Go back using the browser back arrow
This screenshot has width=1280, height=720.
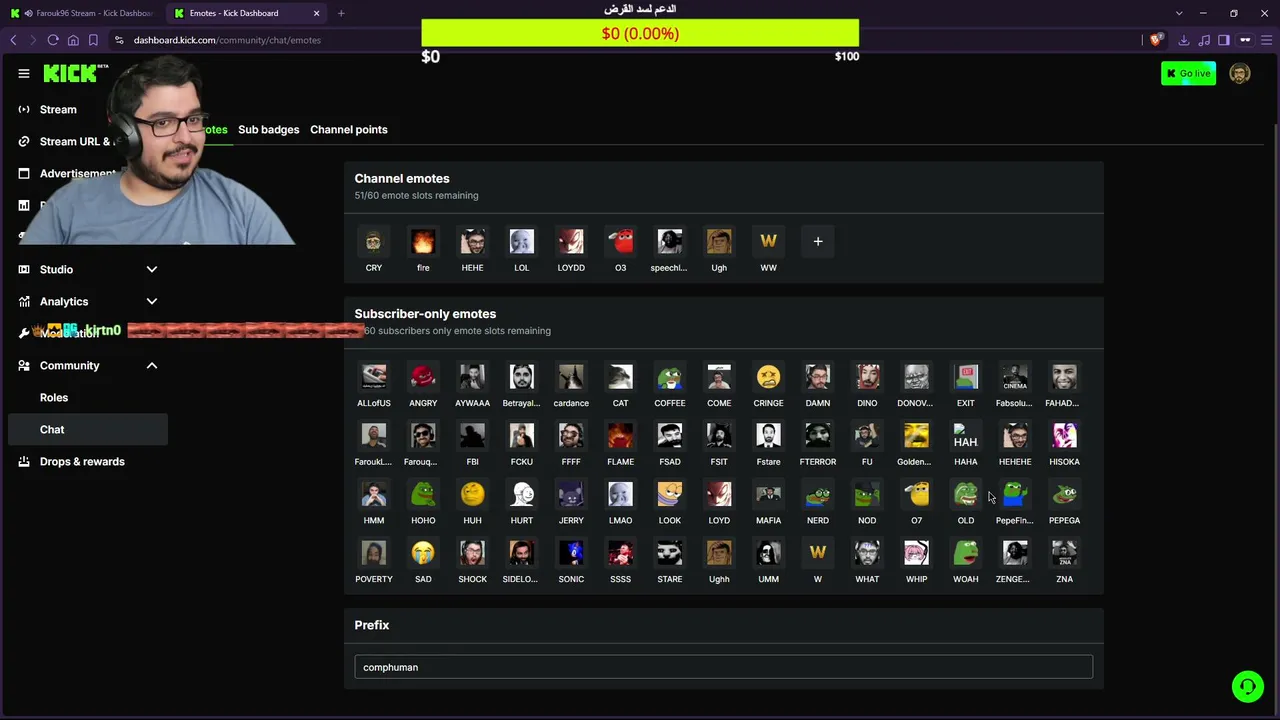click(x=13, y=40)
